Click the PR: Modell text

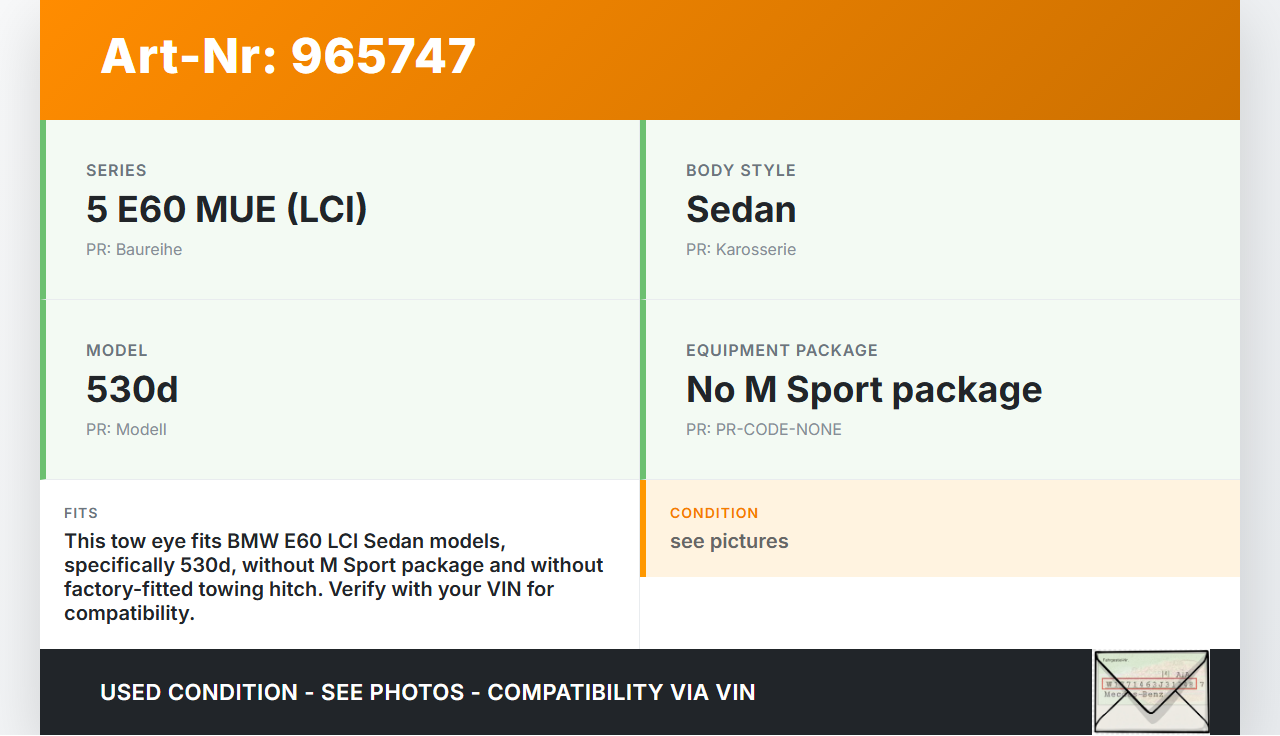click(x=126, y=430)
